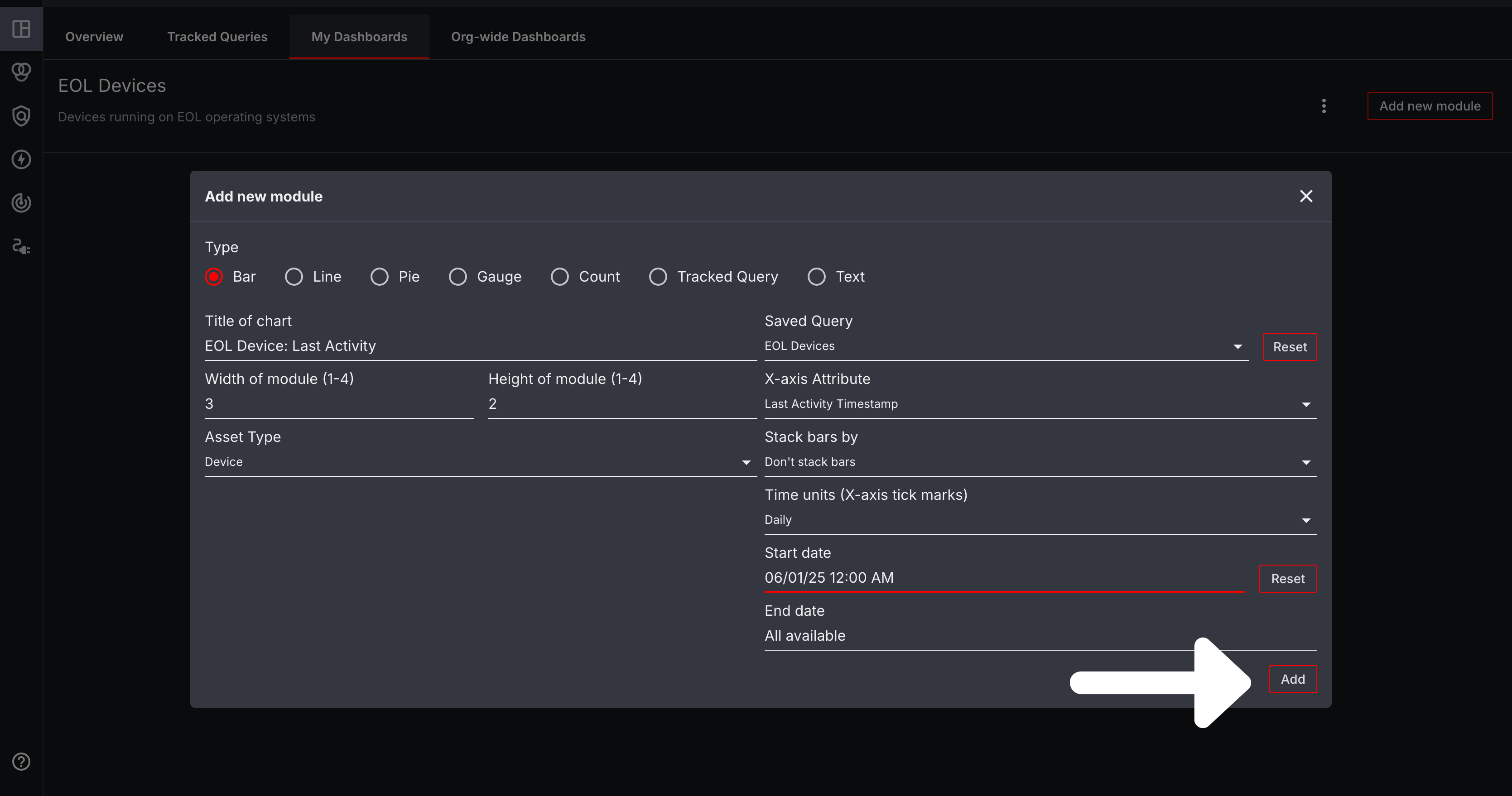This screenshot has width=1512, height=796.
Task: Click the Width of module field
Action: click(x=339, y=404)
